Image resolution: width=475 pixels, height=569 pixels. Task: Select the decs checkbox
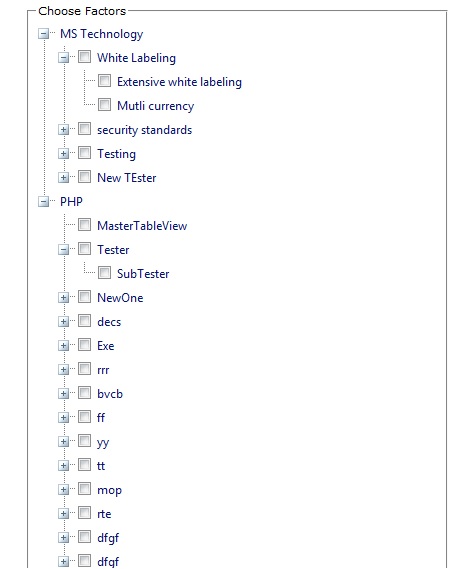pos(85,321)
